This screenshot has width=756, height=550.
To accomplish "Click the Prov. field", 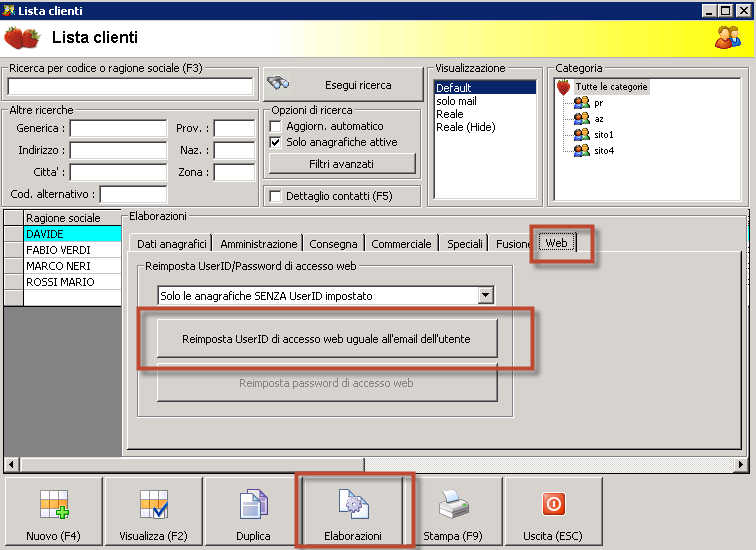I will [x=234, y=129].
